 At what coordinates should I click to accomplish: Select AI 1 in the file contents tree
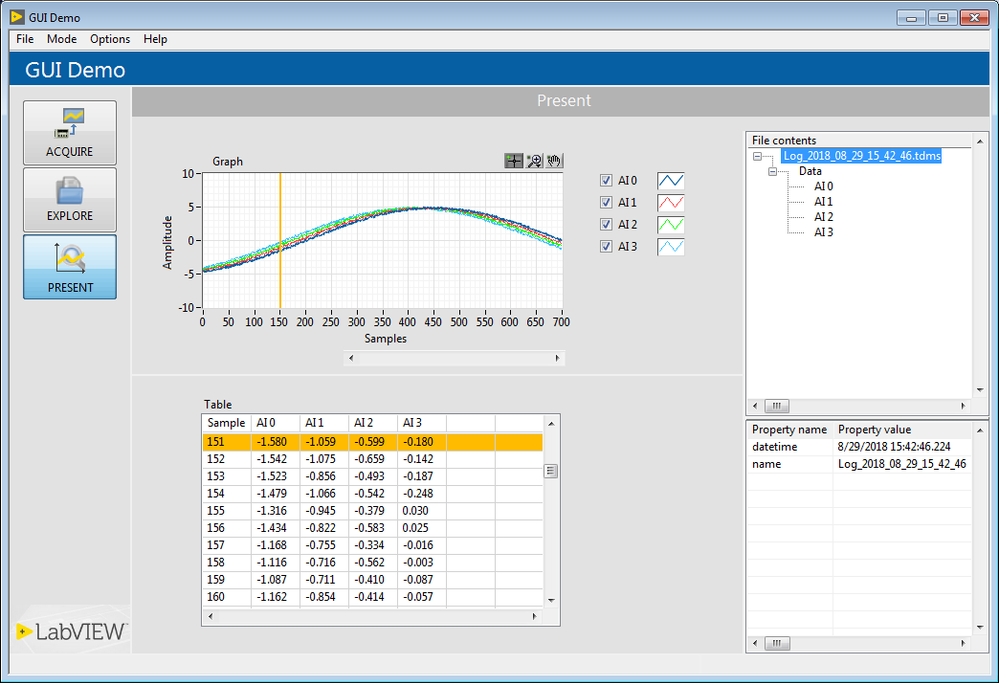pyautogui.click(x=823, y=202)
